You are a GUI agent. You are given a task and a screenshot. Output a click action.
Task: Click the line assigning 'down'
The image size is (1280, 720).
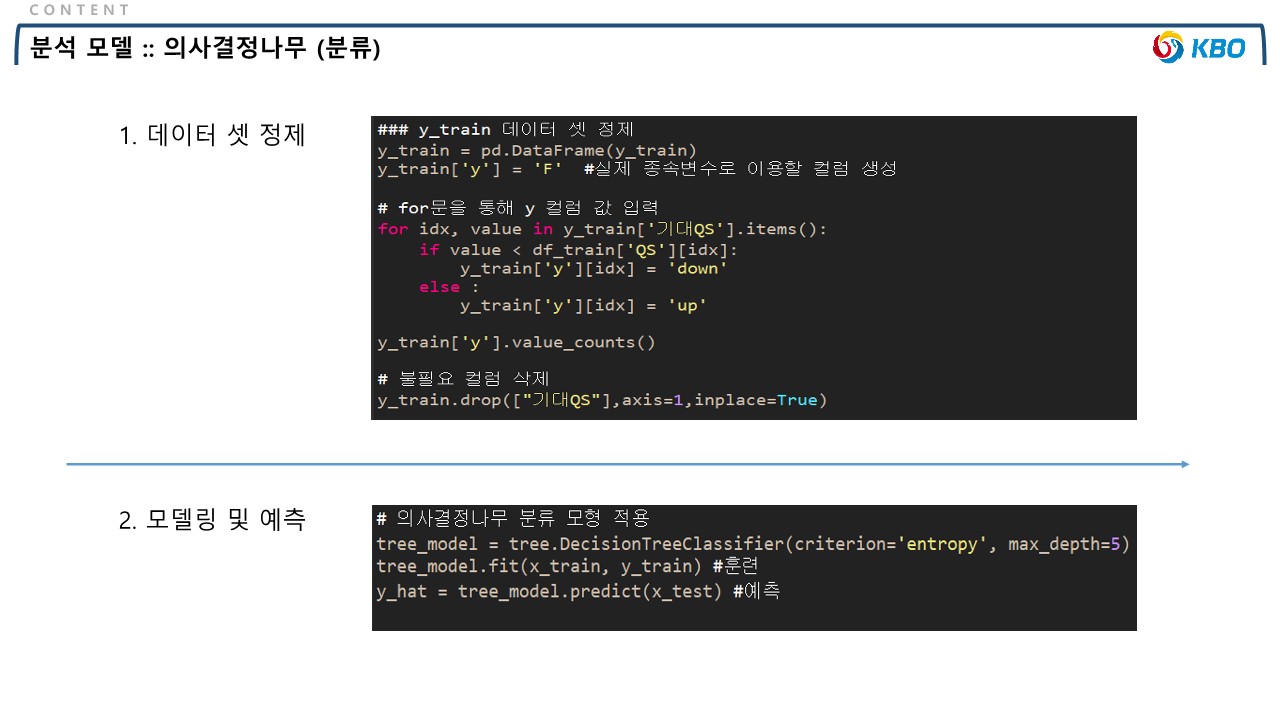click(594, 268)
